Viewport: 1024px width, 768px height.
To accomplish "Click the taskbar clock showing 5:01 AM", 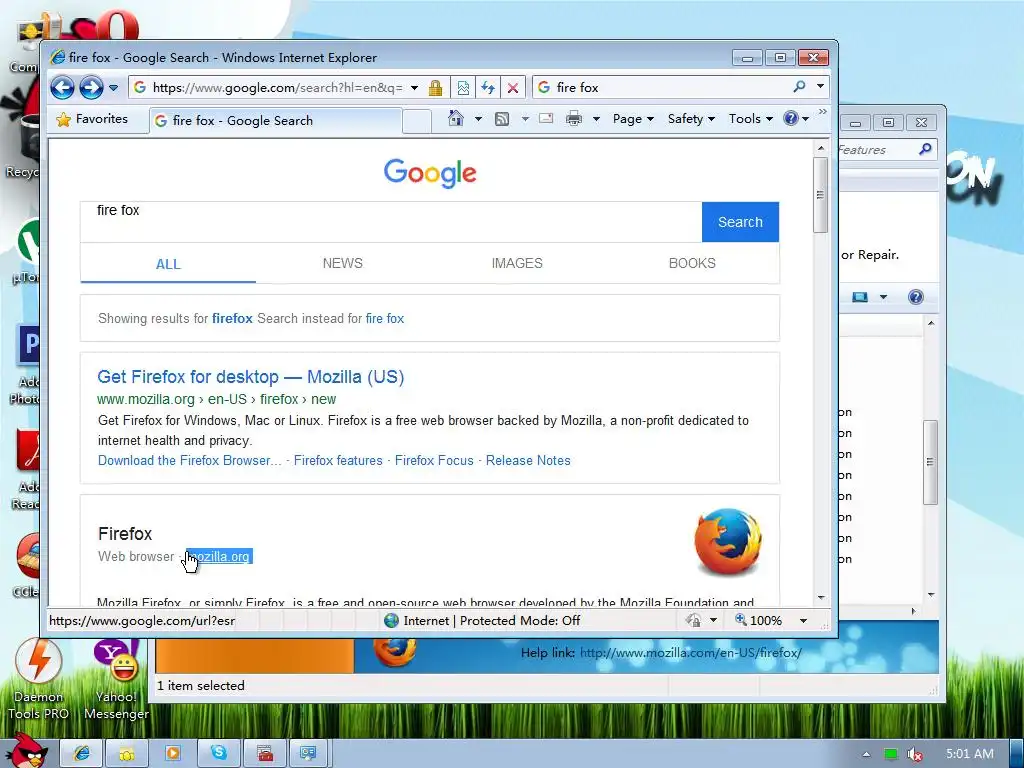I will [x=970, y=754].
